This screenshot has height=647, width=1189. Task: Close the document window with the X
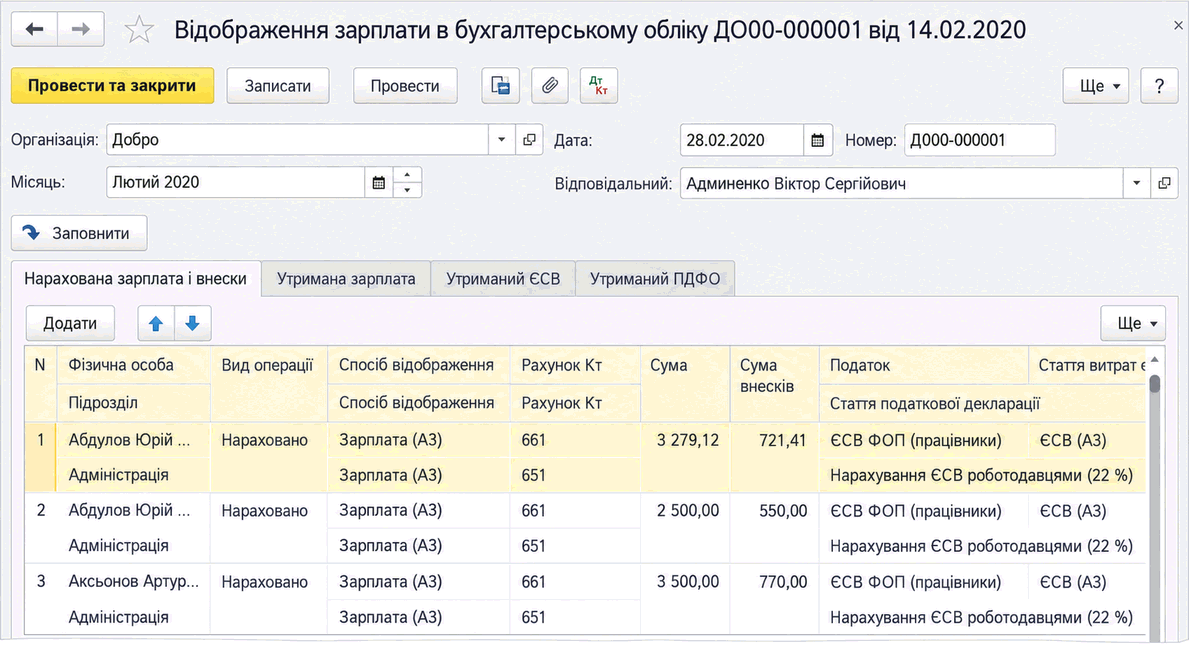coord(1178,26)
